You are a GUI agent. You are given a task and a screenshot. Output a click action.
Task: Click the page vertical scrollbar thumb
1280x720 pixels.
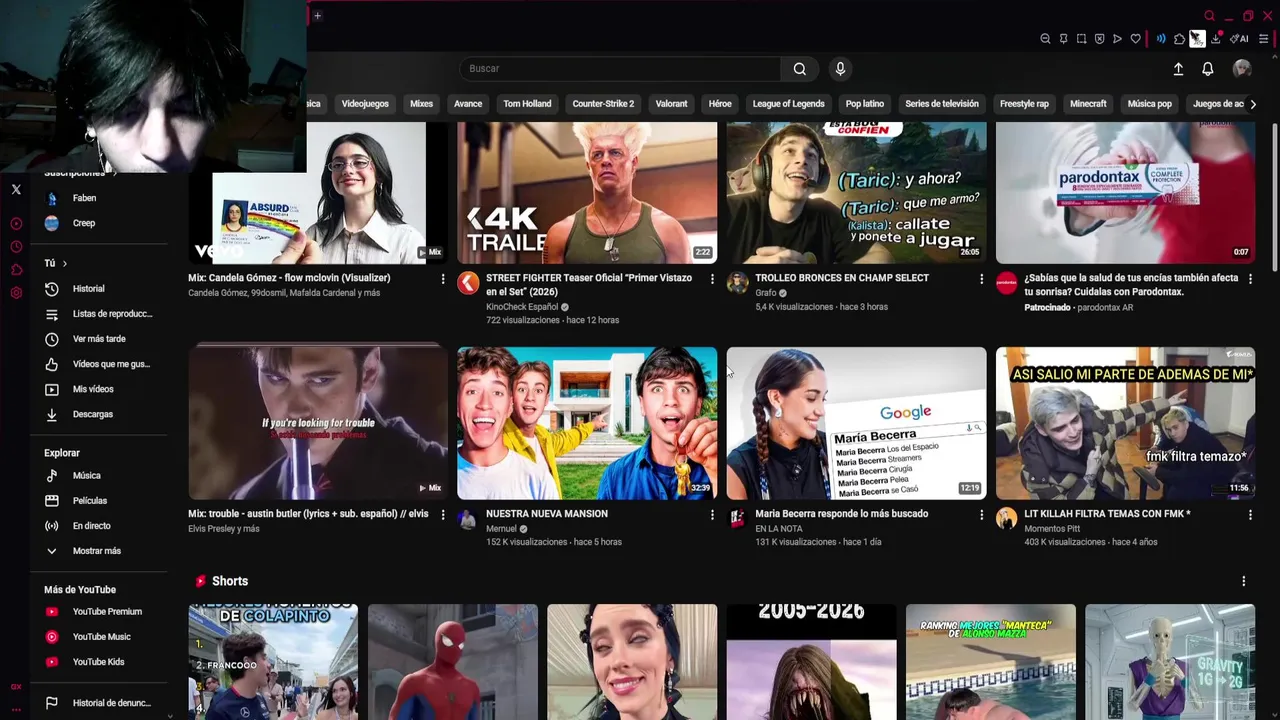[x=1274, y=195]
